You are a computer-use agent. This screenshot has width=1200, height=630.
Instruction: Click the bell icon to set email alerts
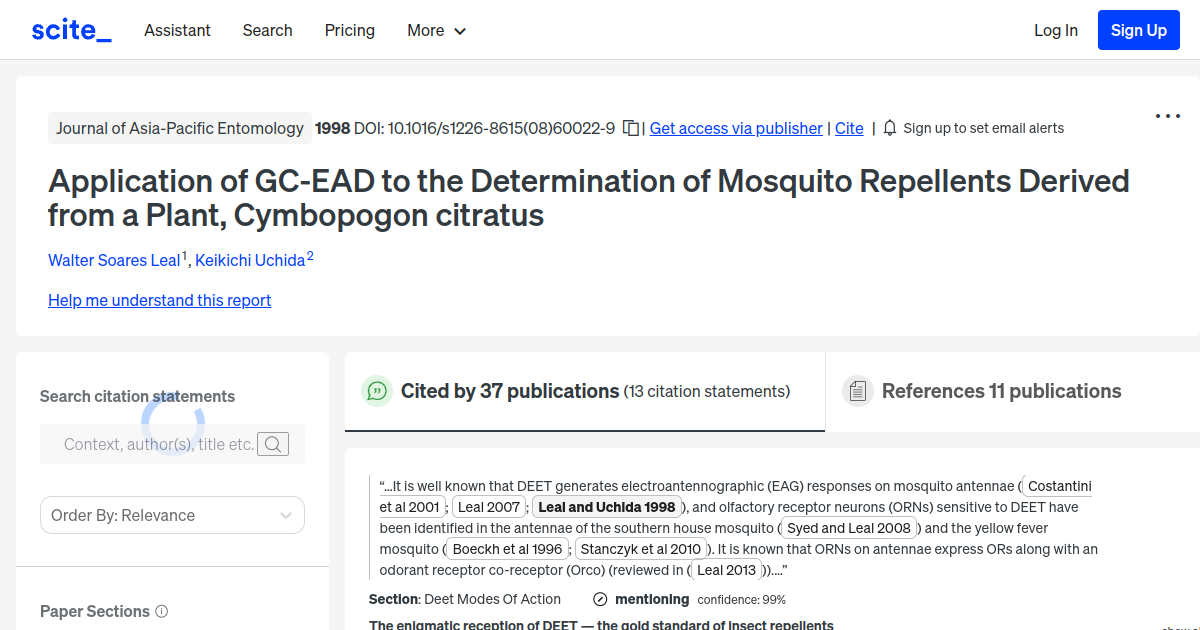[888, 128]
